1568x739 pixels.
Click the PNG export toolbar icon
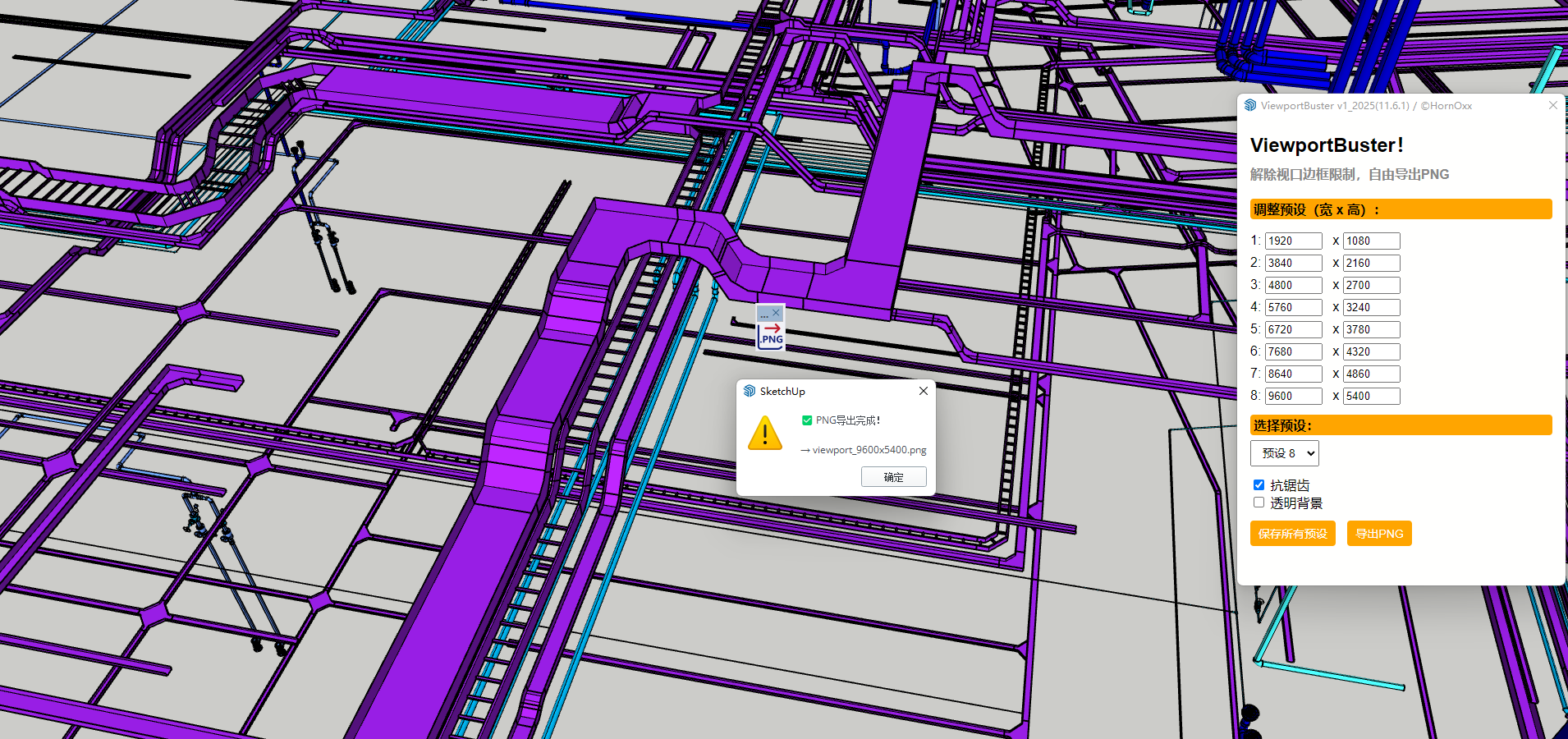point(771,334)
